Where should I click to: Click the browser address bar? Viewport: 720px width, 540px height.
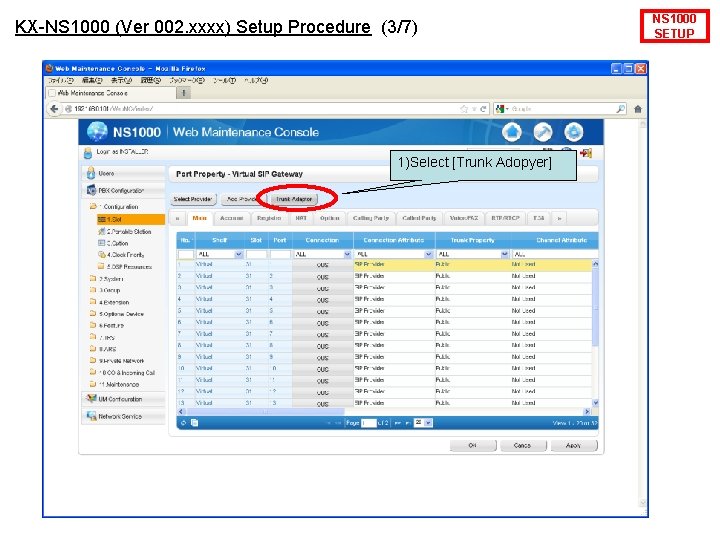coord(266,109)
